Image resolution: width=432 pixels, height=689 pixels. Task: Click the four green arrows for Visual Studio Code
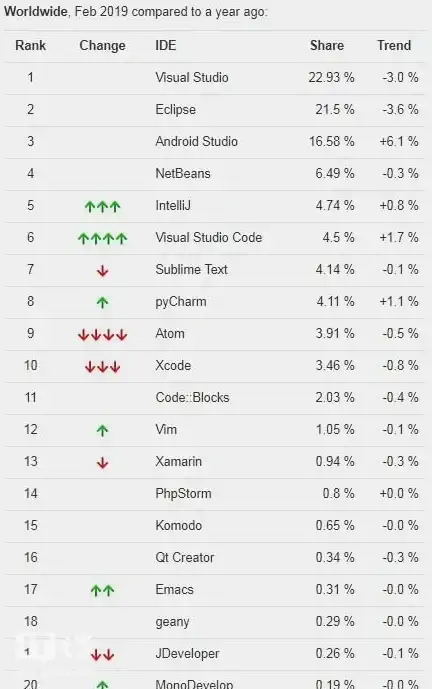[102, 238]
